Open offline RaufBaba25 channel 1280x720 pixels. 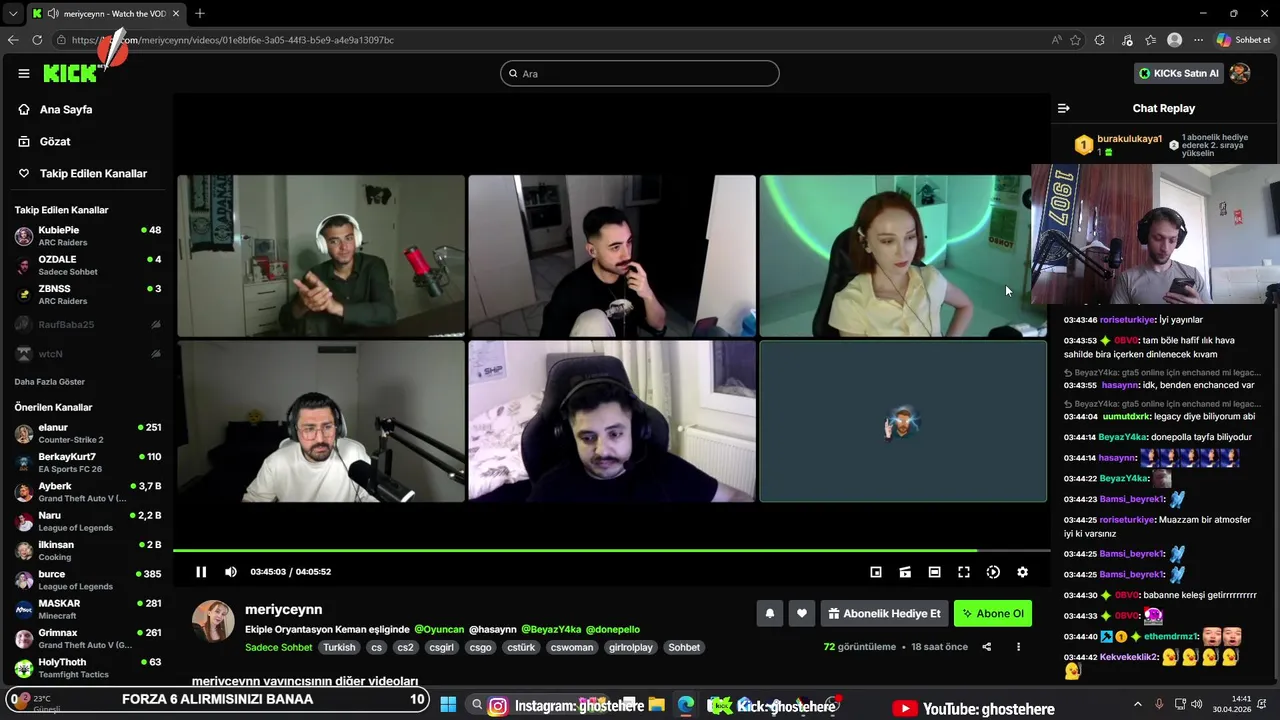(x=88, y=324)
